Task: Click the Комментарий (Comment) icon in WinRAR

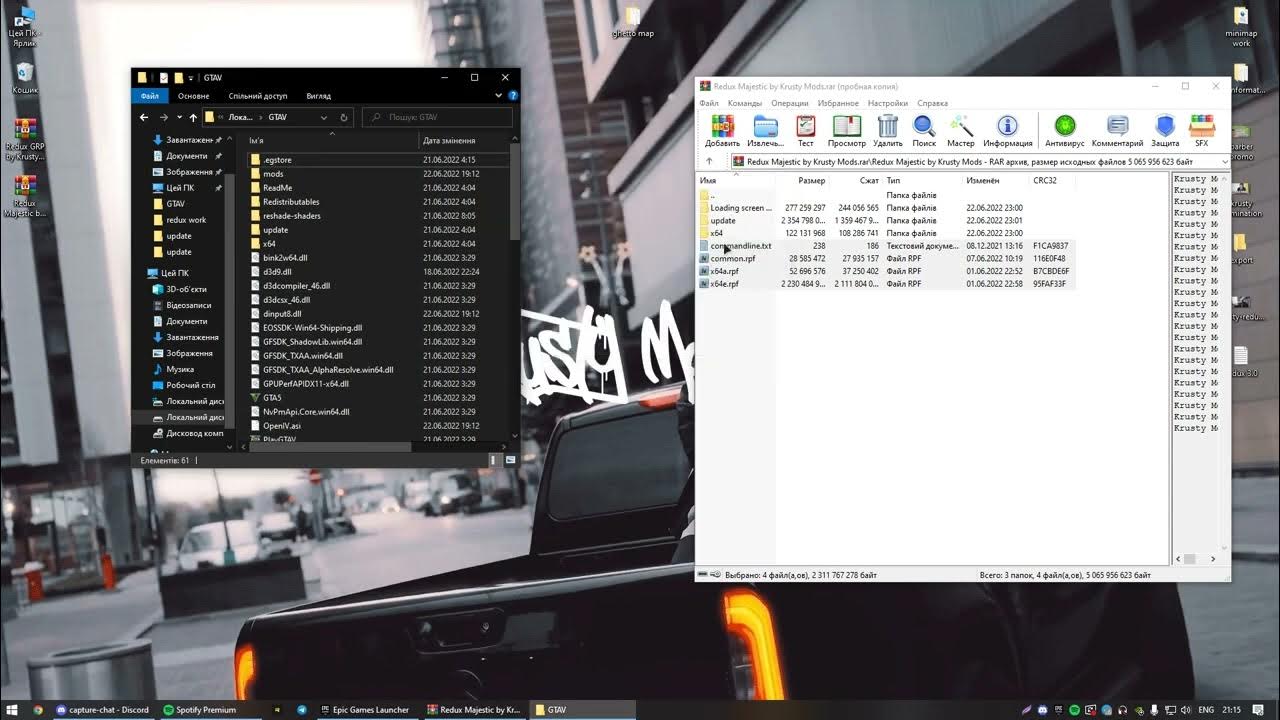Action: (1117, 130)
